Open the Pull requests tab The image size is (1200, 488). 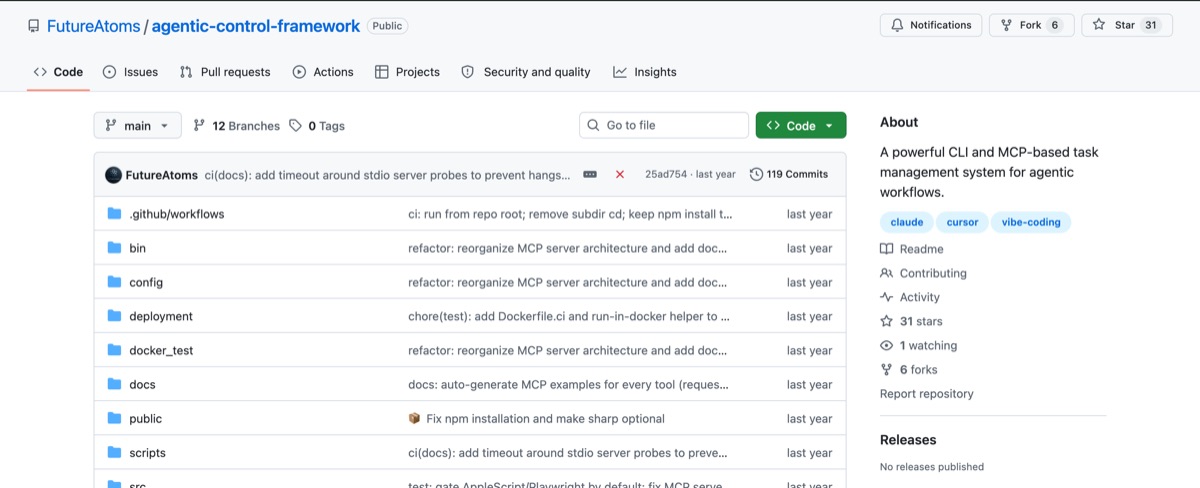[x=225, y=72]
